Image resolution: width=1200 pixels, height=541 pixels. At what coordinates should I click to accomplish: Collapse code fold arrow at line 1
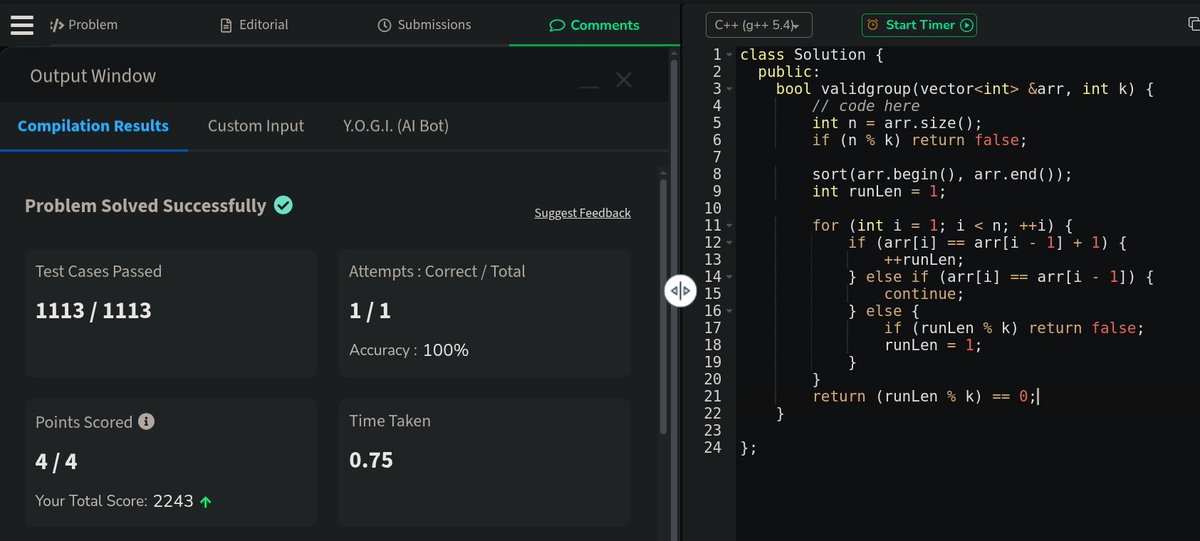tap(730, 55)
